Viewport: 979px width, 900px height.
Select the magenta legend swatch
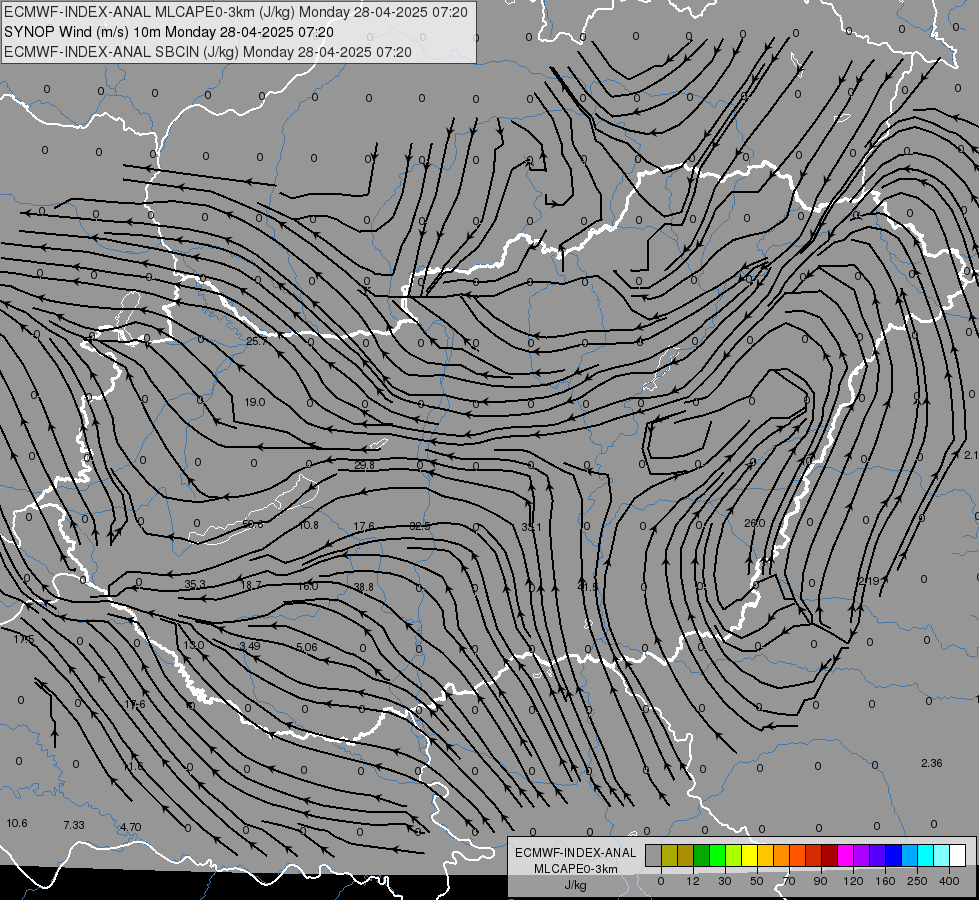pos(845,855)
